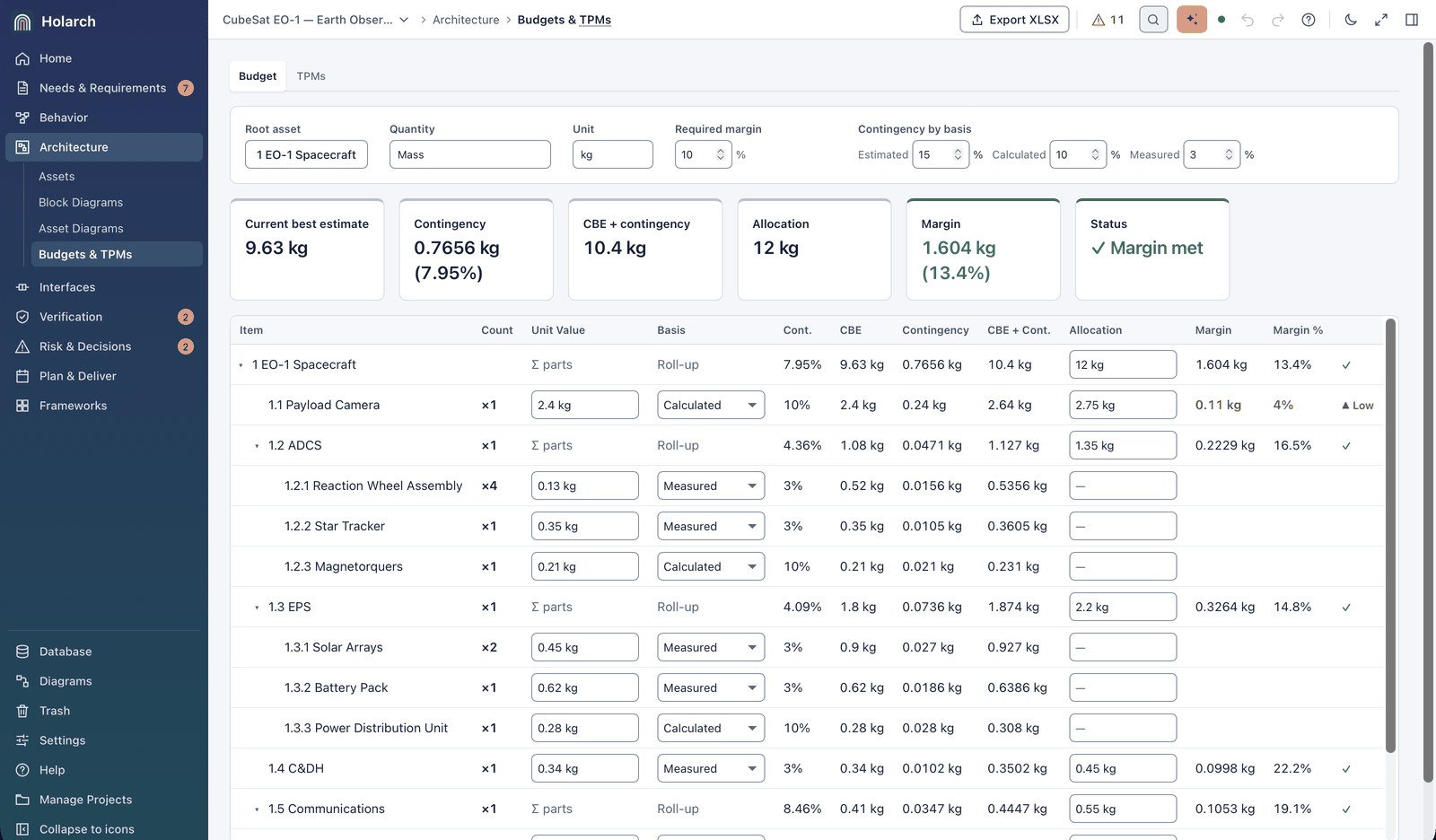Toggle dark mode moon icon
Screen dimensions: 1436x840
1351,20
